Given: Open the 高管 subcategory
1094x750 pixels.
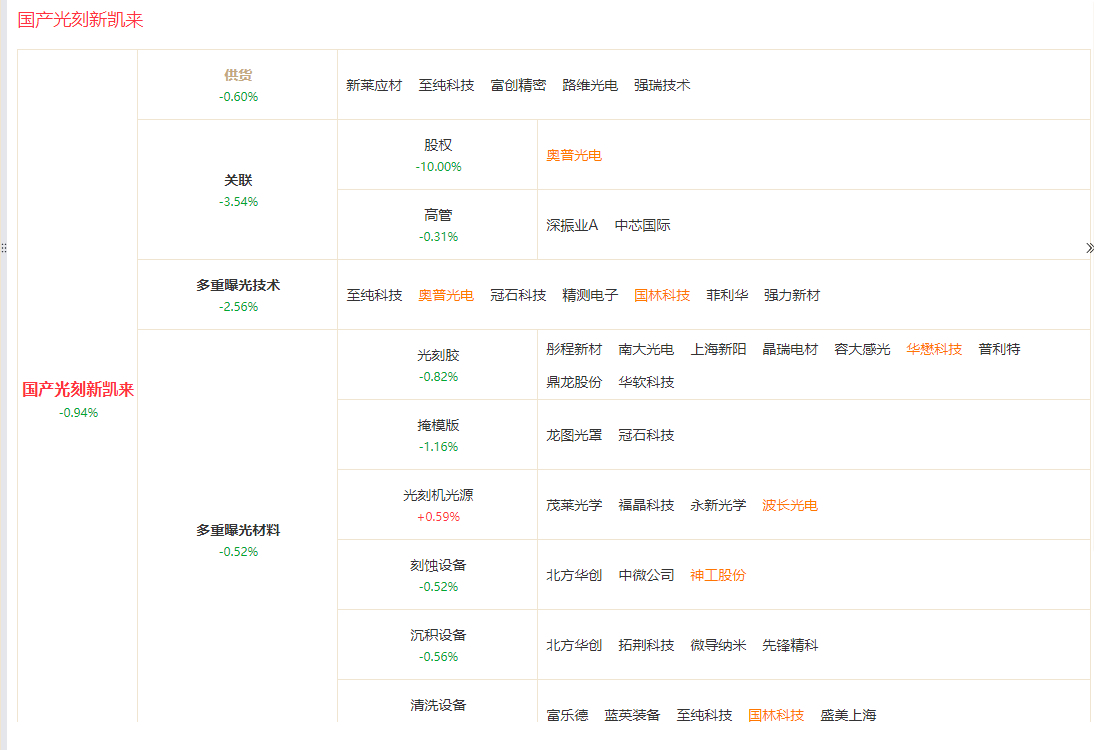Looking at the screenshot, I should tap(438, 215).
